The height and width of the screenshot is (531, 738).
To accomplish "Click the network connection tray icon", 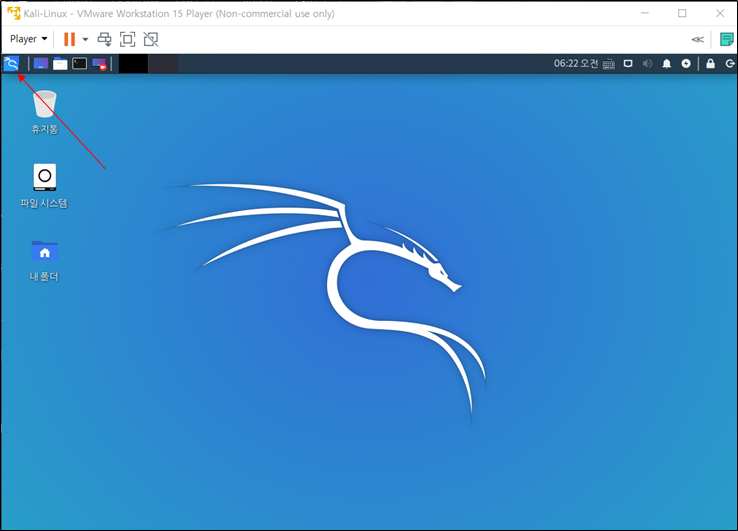I will (x=628, y=64).
